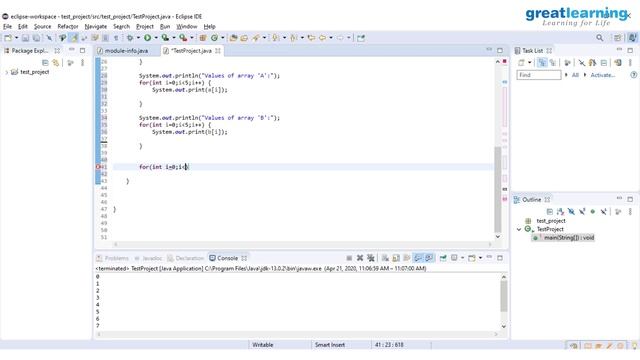The width and height of the screenshot is (640, 360).
Task: Click the Run External Tools icon
Action: point(183,38)
